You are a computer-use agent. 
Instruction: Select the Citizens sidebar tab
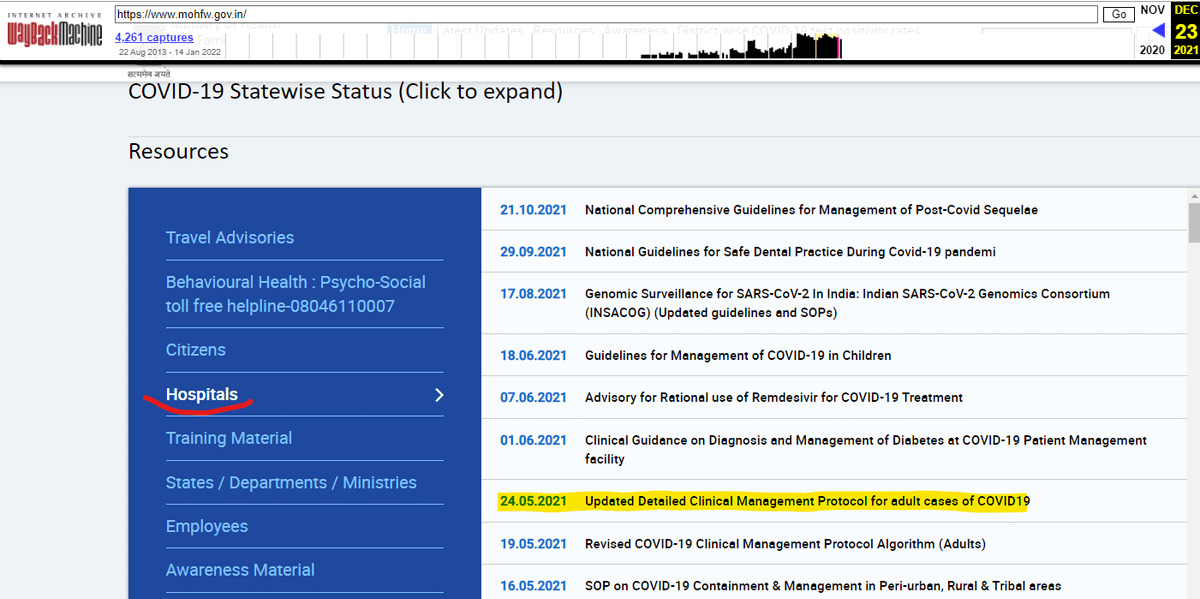point(196,350)
